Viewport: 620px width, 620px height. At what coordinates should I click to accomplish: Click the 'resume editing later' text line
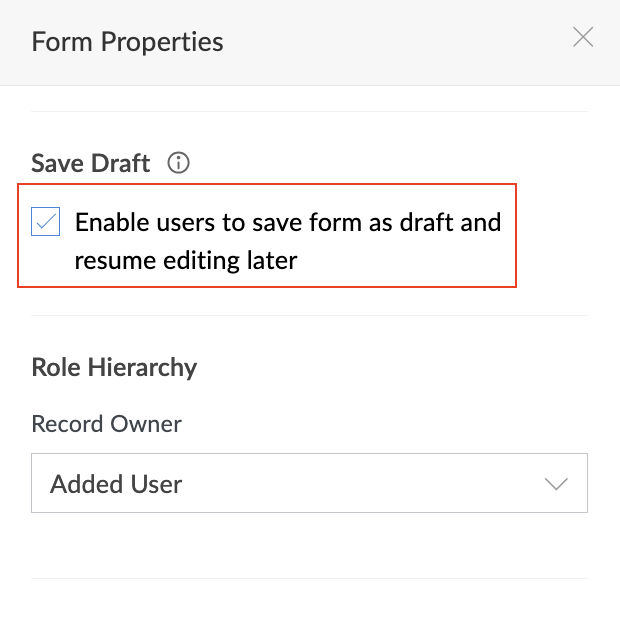186,261
